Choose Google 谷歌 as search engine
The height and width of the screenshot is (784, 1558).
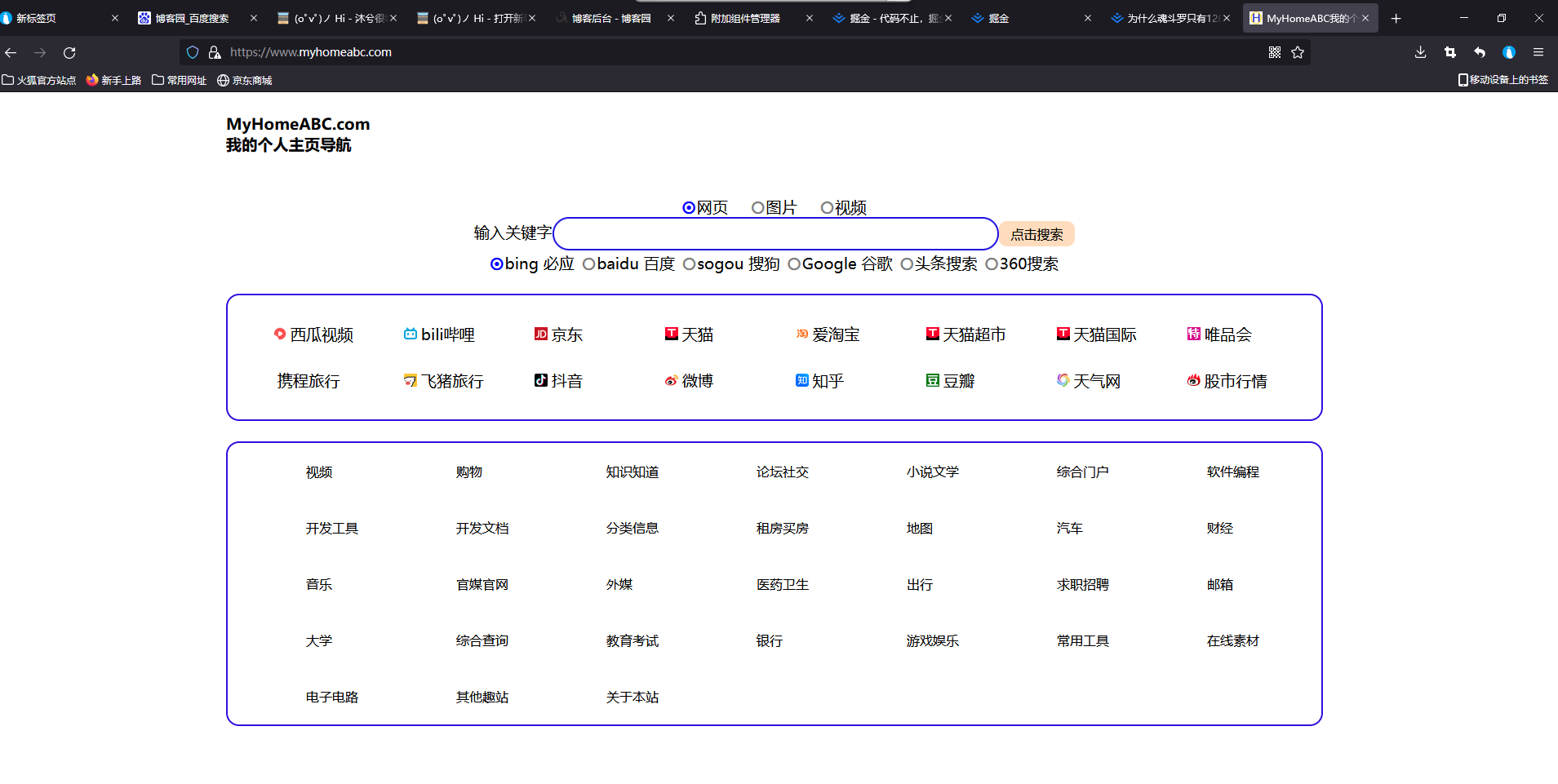[794, 264]
